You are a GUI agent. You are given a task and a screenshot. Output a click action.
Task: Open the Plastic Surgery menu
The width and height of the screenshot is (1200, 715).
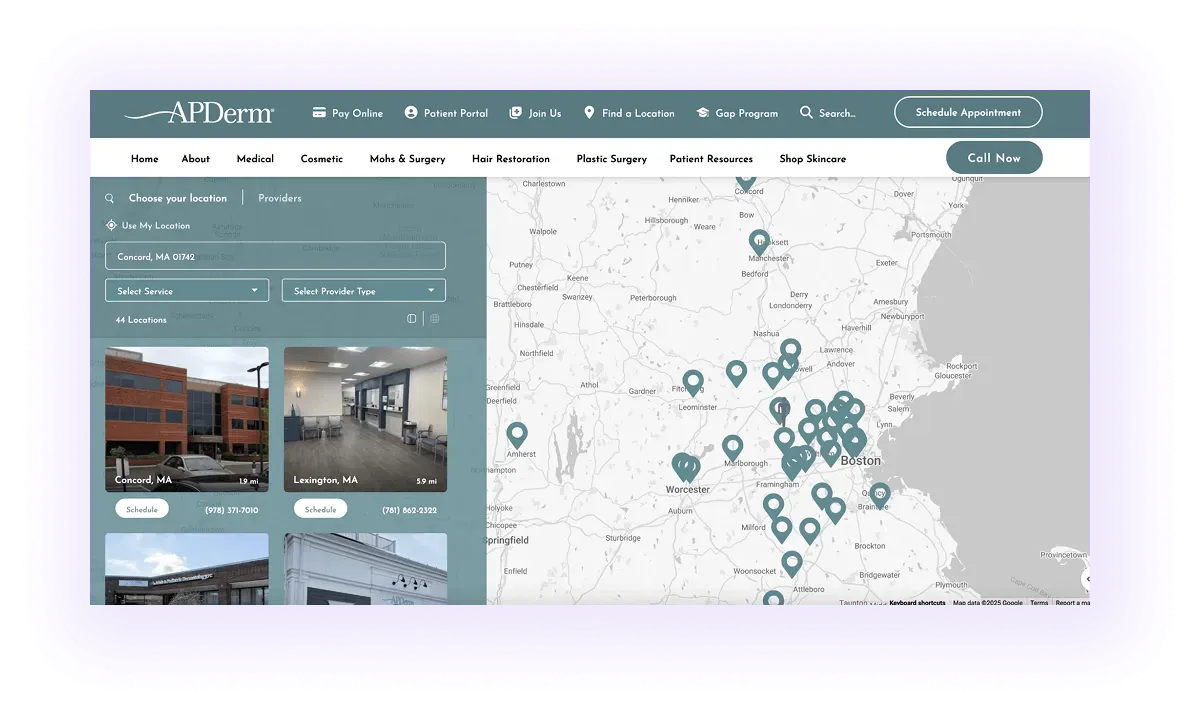pyautogui.click(x=612, y=158)
